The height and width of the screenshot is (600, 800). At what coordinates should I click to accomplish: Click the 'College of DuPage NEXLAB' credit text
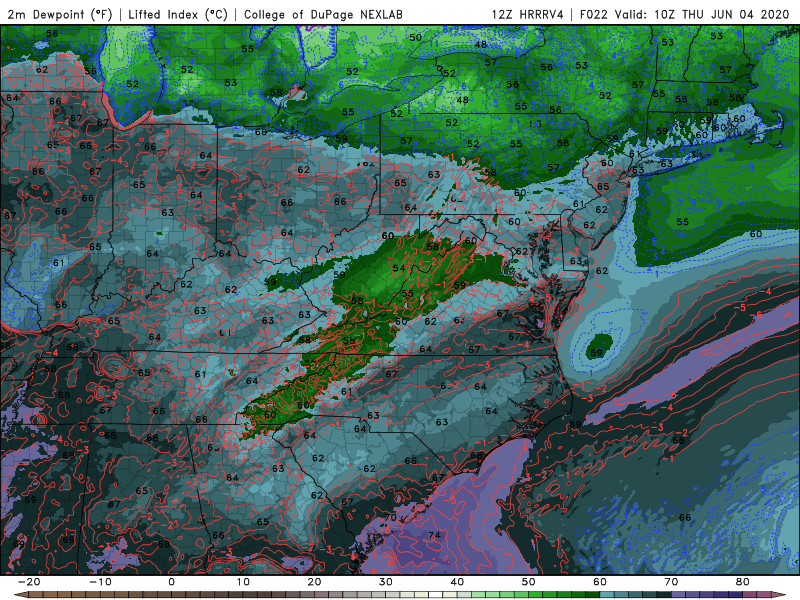(323, 14)
